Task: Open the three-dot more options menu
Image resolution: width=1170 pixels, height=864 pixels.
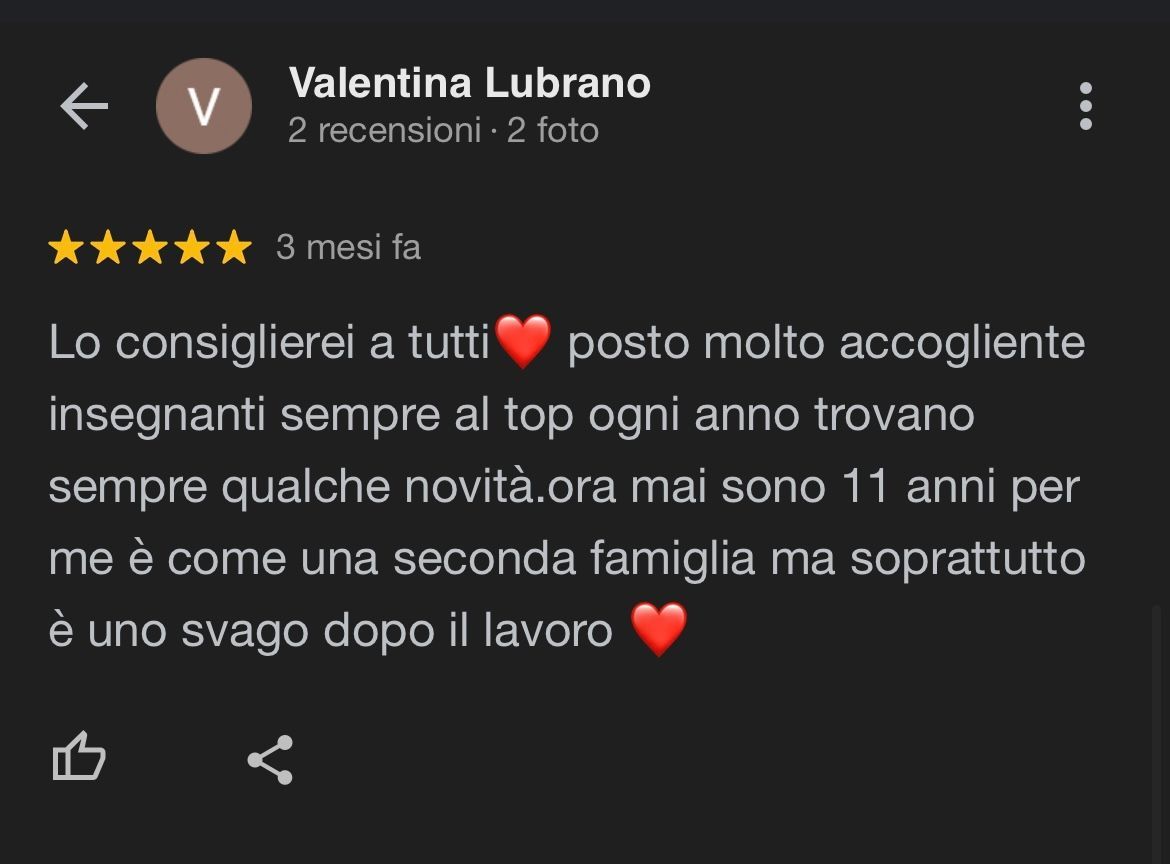Action: pyautogui.click(x=1086, y=106)
